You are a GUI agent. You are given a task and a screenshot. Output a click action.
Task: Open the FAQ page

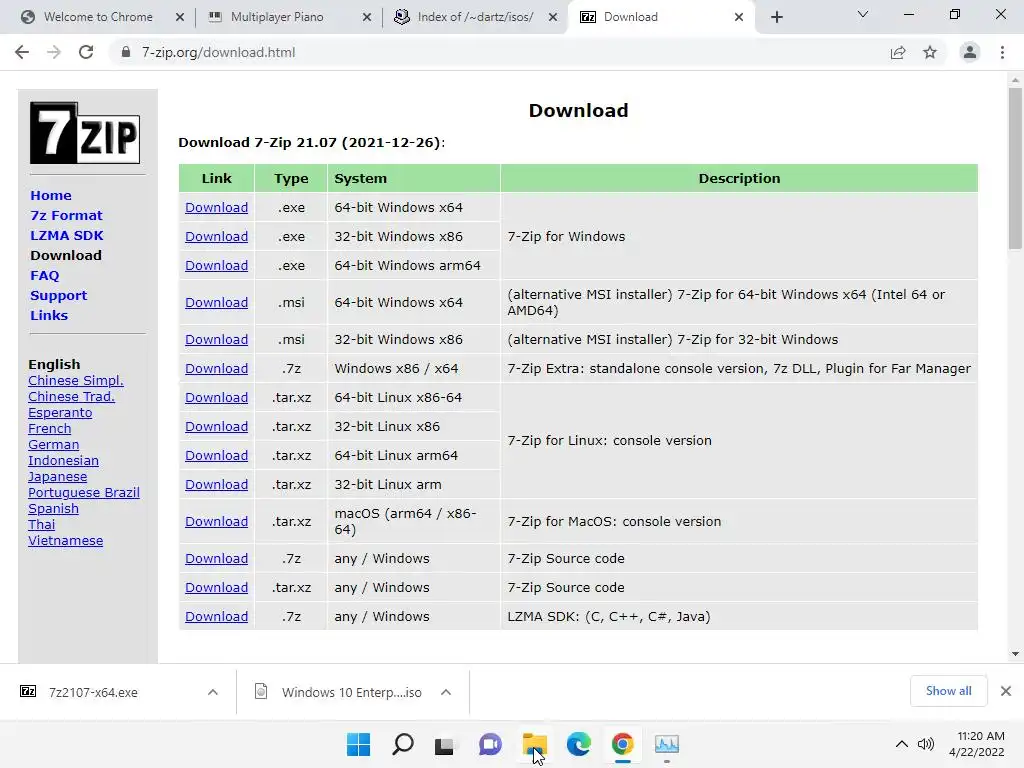[44, 276]
